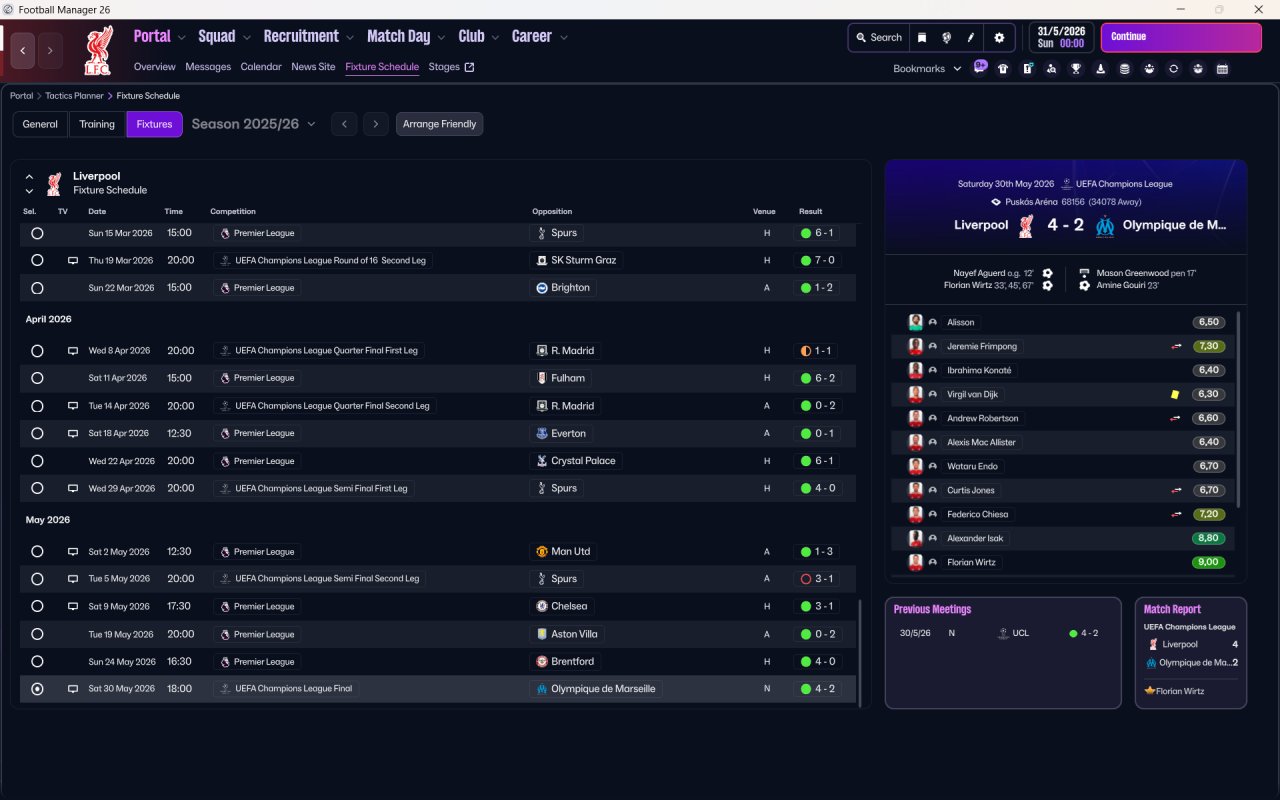Click the 31/5/2026 date and time box
The width and height of the screenshot is (1280, 800).
[1062, 37]
